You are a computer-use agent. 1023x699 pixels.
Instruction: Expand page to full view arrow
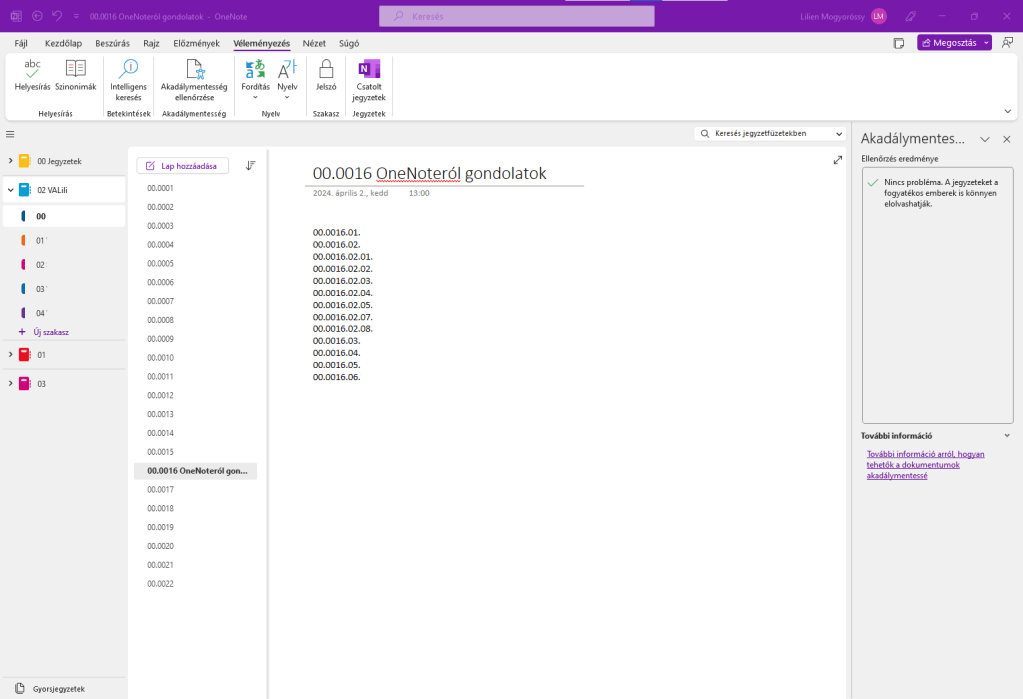tap(837, 160)
